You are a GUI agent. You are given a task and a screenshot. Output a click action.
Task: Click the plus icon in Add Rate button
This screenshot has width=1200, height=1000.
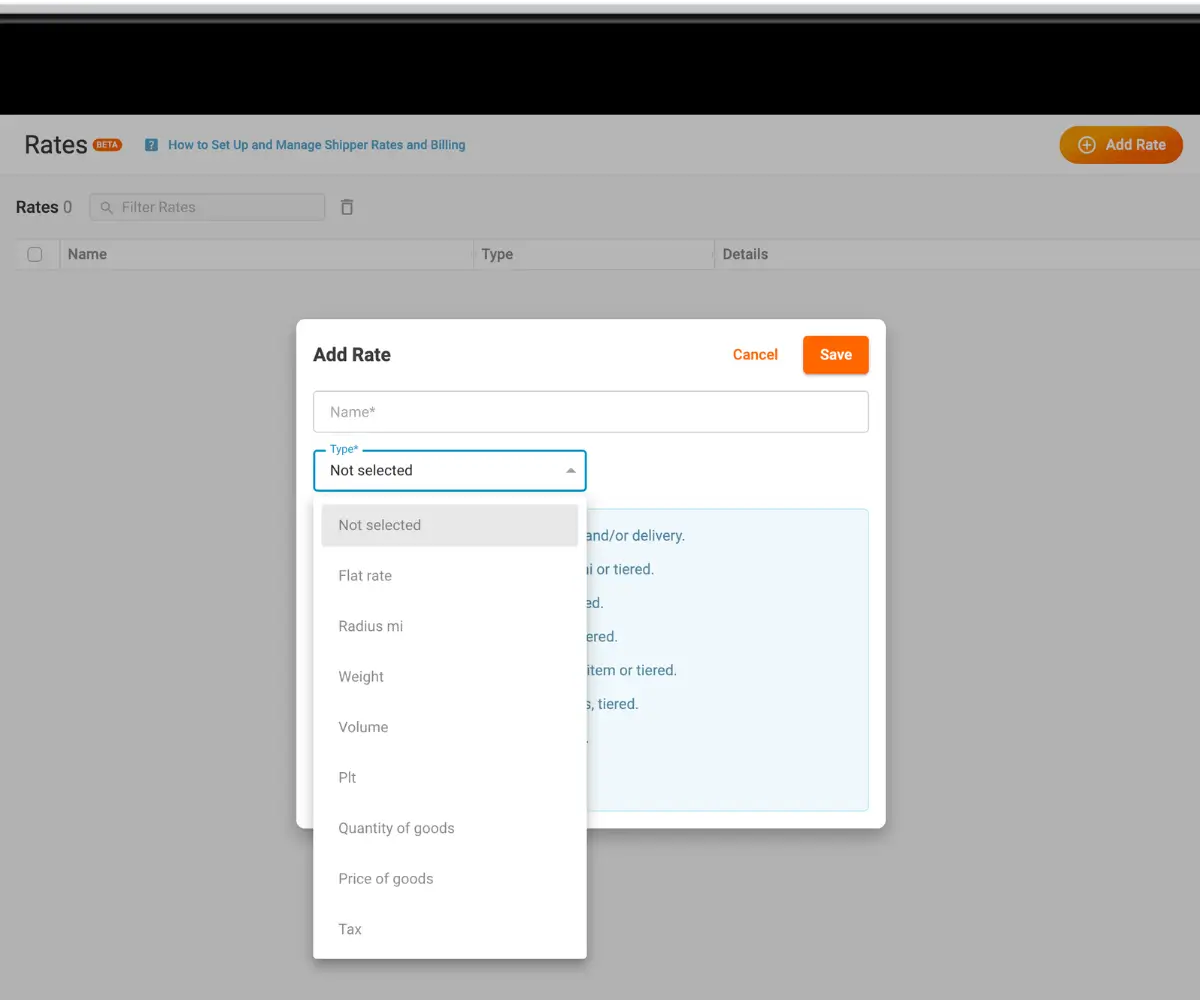[1087, 145]
